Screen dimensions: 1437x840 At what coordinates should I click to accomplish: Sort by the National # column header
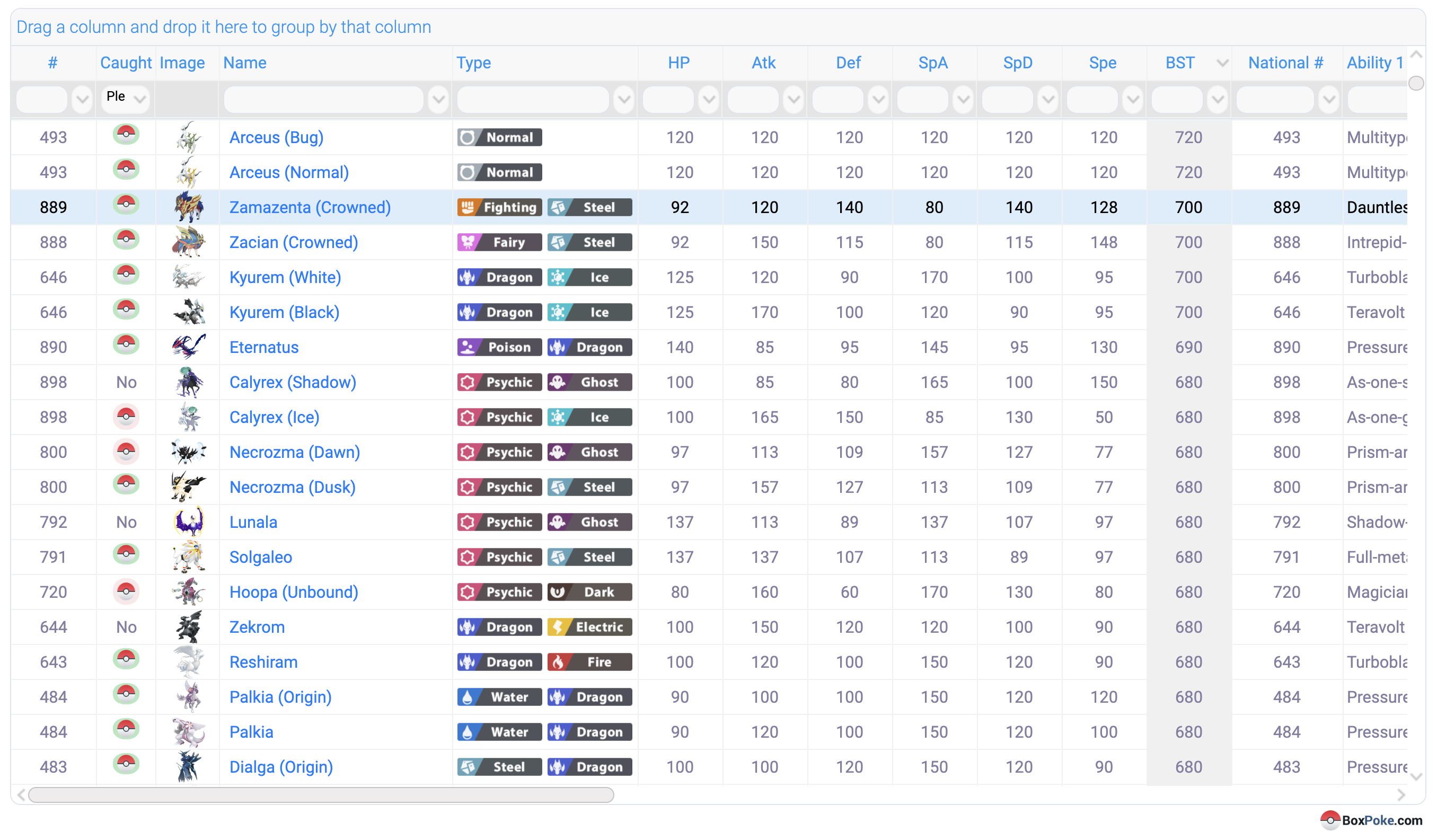(x=1285, y=63)
